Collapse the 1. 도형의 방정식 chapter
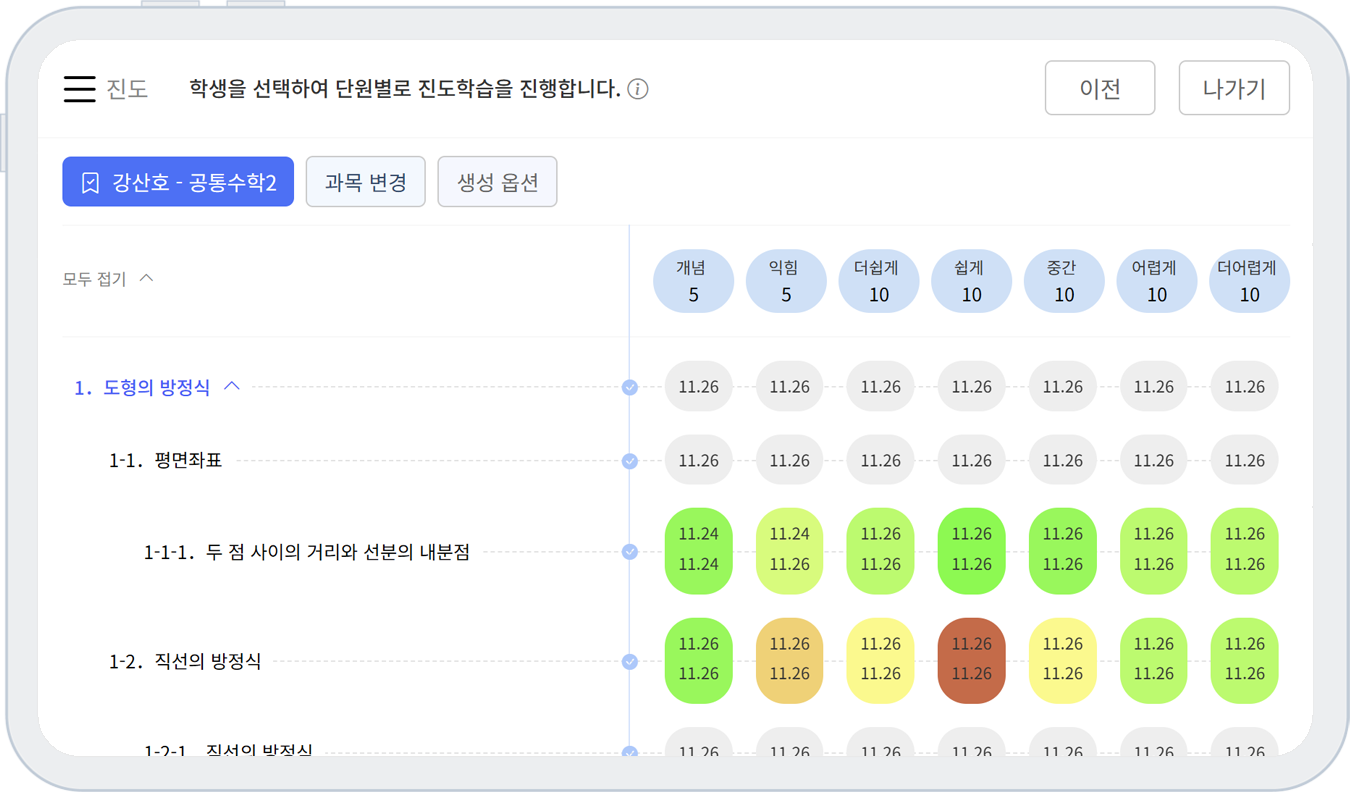This screenshot has width=1350, height=792. tap(232, 387)
